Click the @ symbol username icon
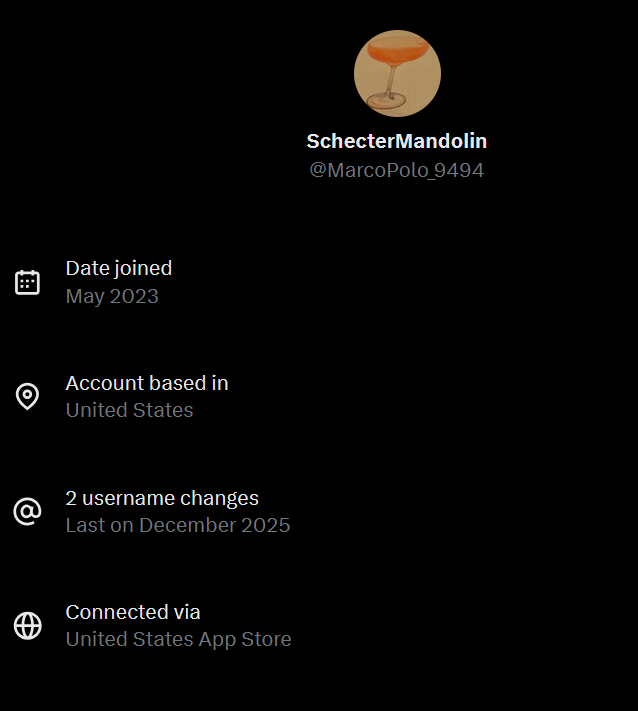This screenshot has width=638, height=711. [27, 511]
